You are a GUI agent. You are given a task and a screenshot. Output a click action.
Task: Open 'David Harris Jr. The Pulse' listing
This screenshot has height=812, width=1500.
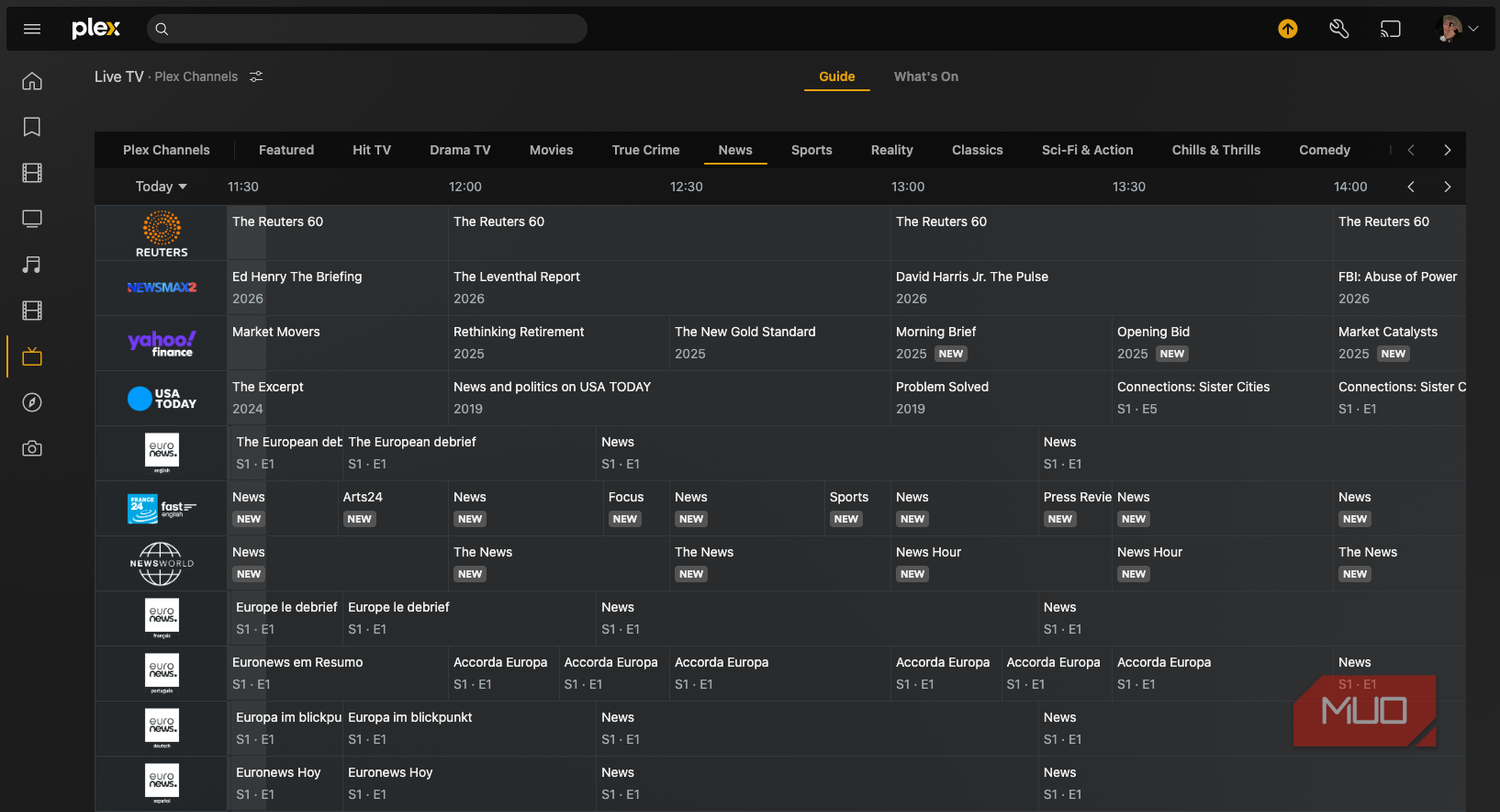coord(1112,288)
